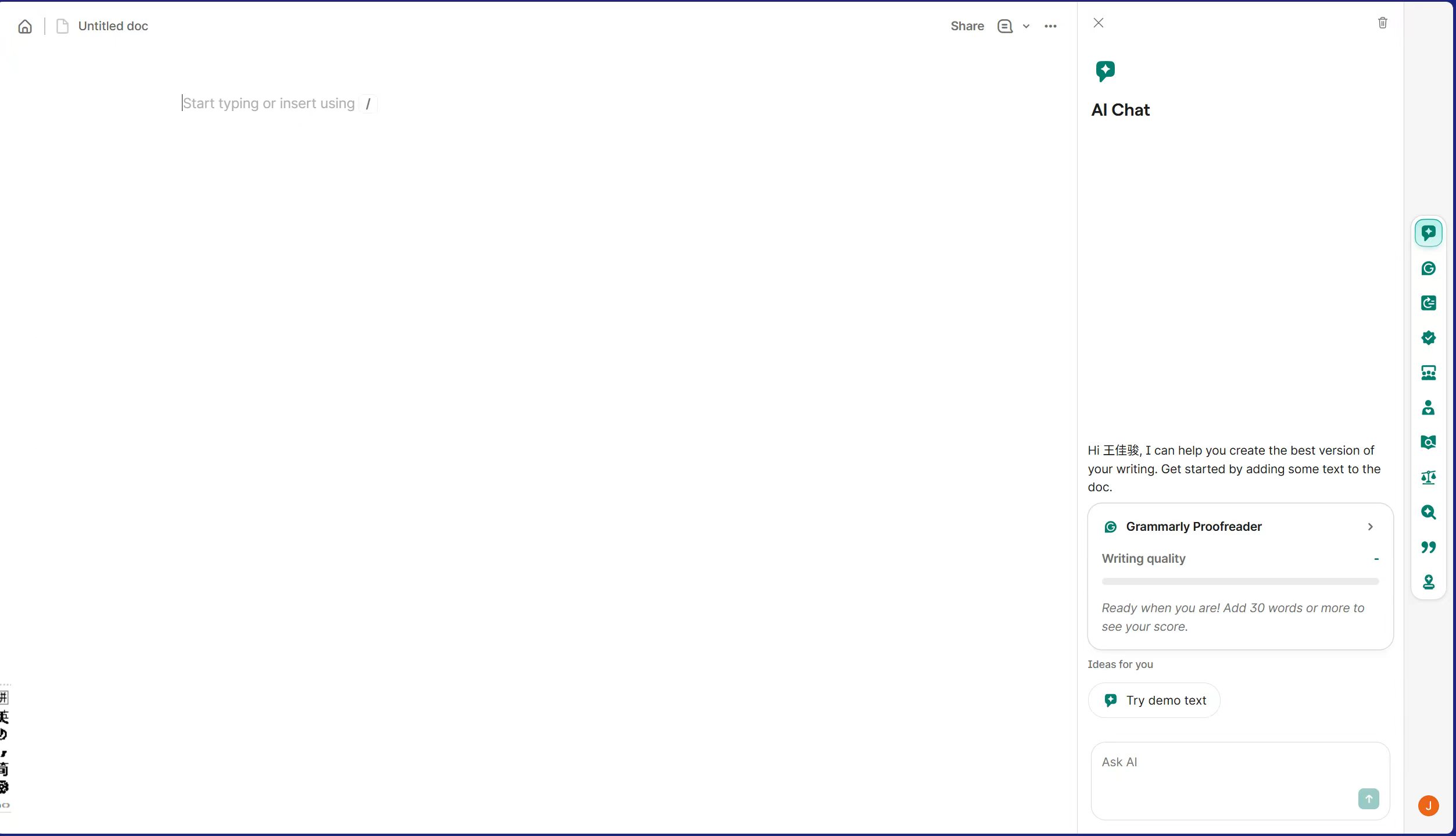Expand Grammarly Proofreader card chevron

(1370, 527)
